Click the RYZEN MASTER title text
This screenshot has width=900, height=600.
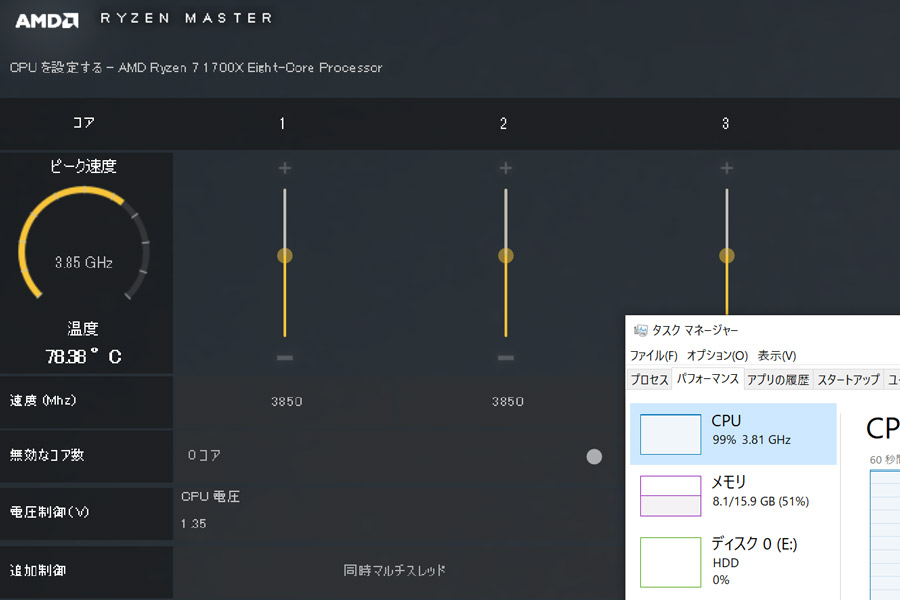(x=186, y=18)
